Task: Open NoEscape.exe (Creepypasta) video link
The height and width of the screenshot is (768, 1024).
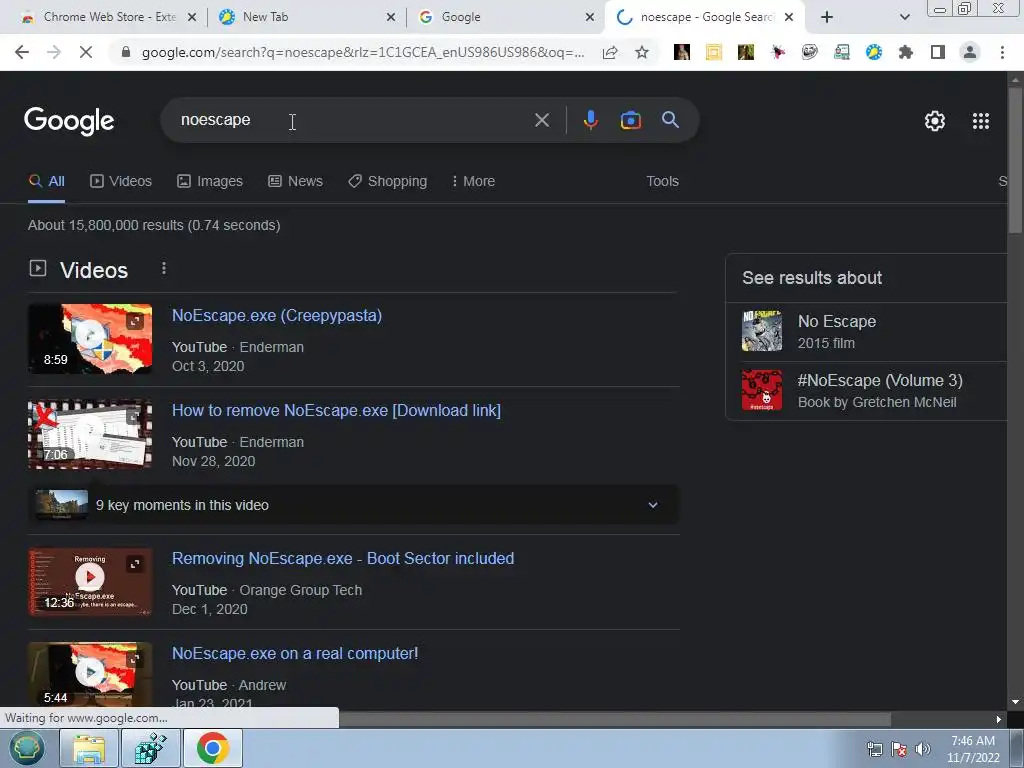Action: tap(277, 315)
